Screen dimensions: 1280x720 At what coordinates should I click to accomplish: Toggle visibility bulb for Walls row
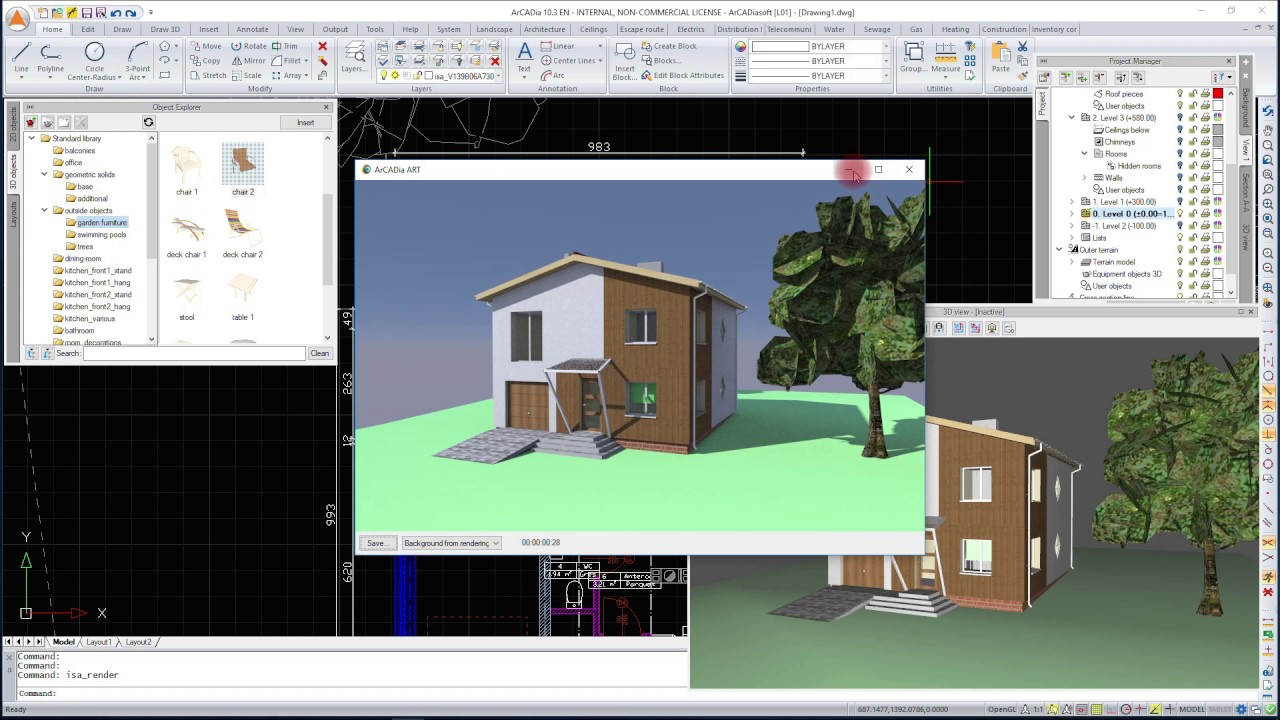(1180, 178)
